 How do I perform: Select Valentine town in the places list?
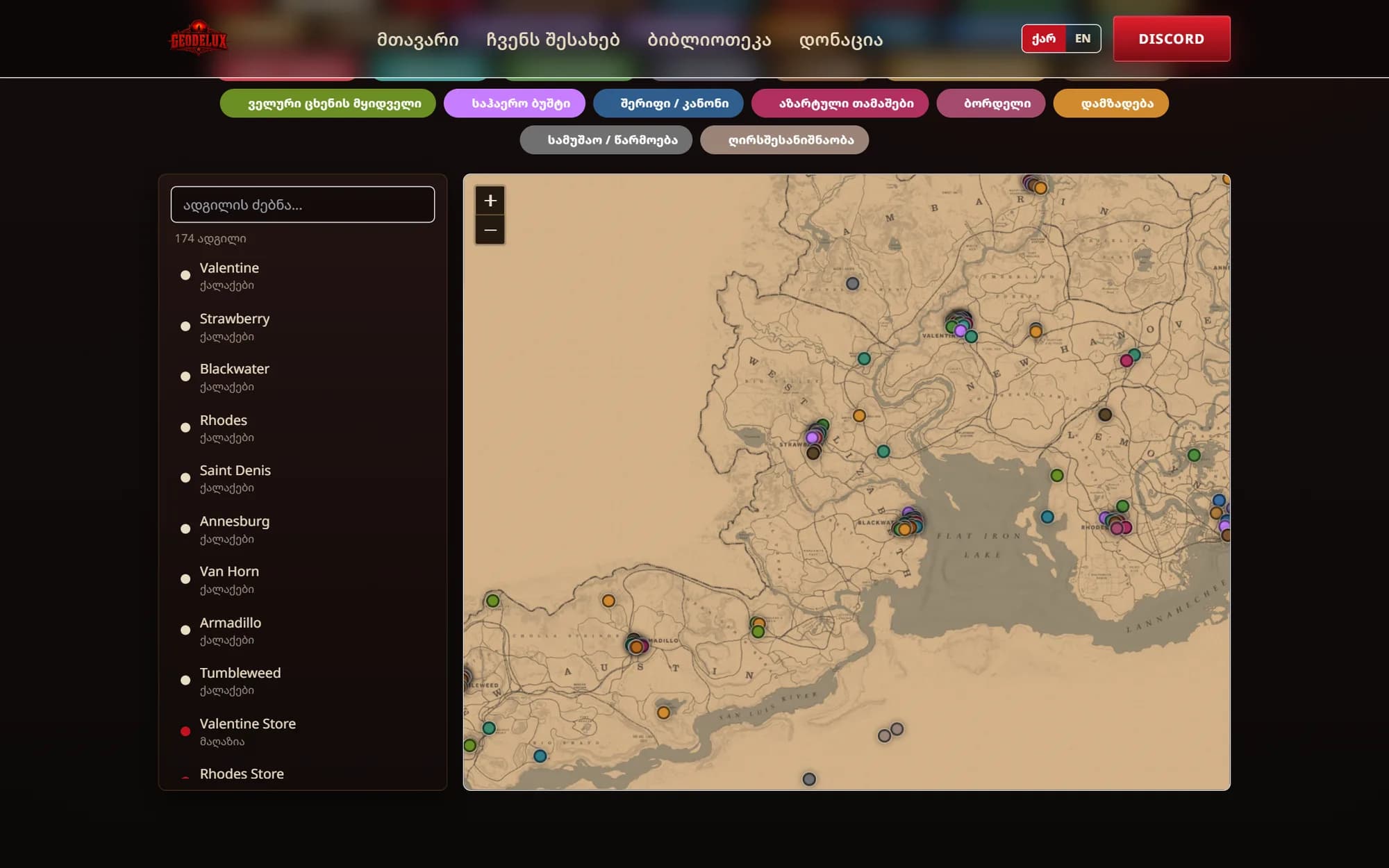[x=303, y=276]
